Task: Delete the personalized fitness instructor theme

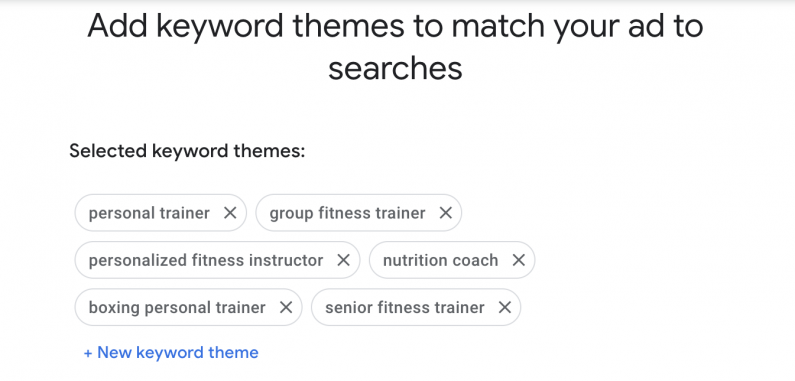Action: tap(344, 260)
